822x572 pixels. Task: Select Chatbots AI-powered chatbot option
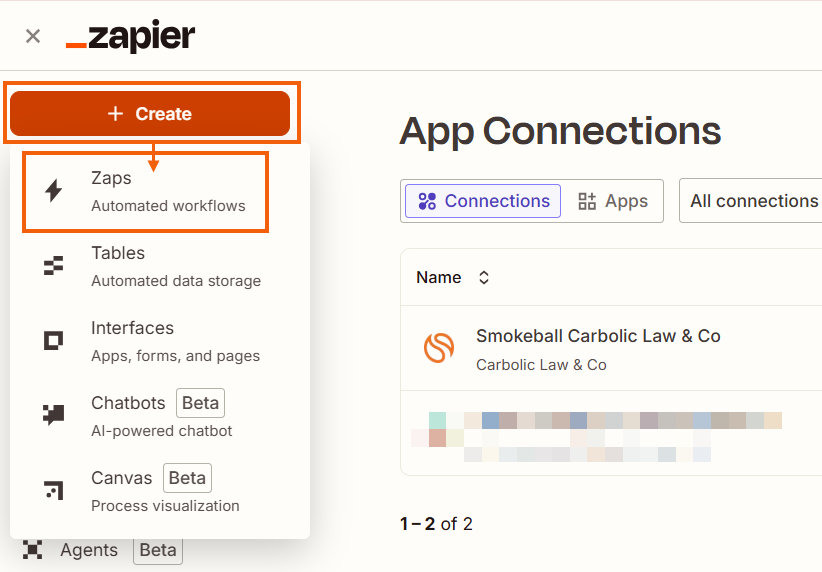point(159,416)
